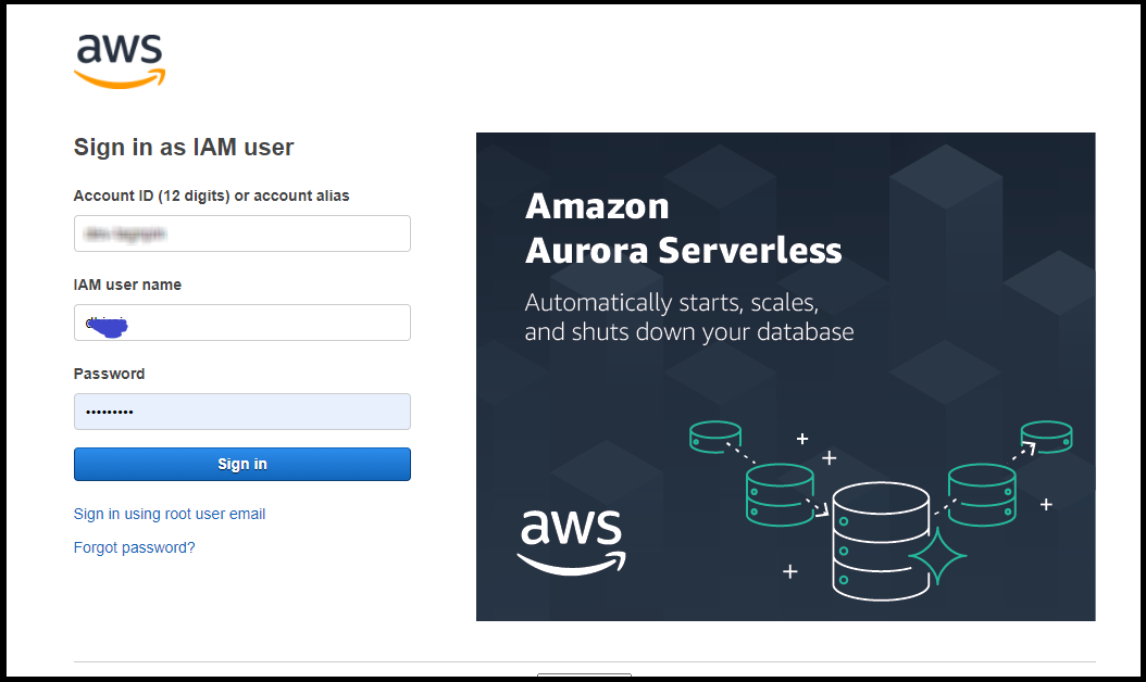
Task: Click the 'Automatically starts, scales' banner subtitle
Action: click(689, 317)
